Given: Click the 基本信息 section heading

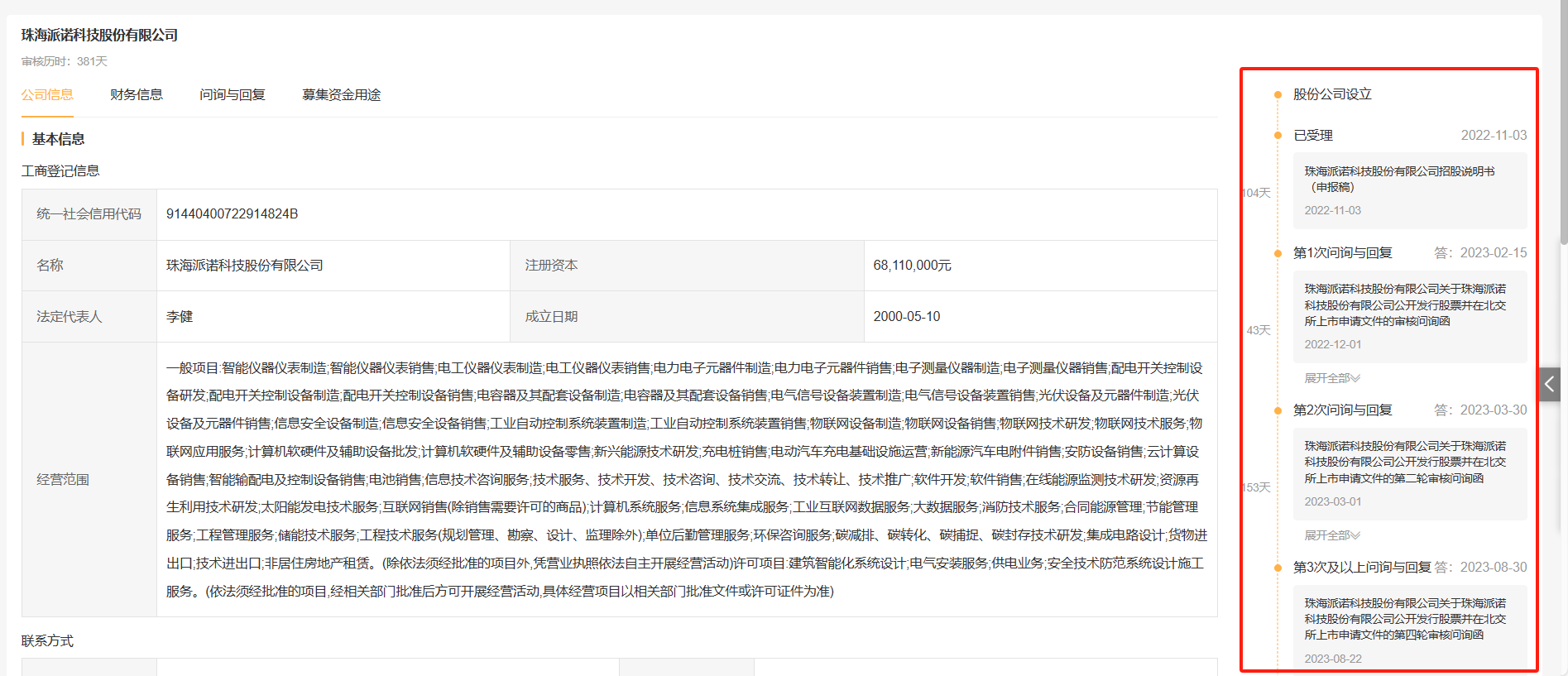Looking at the screenshot, I should [58, 139].
